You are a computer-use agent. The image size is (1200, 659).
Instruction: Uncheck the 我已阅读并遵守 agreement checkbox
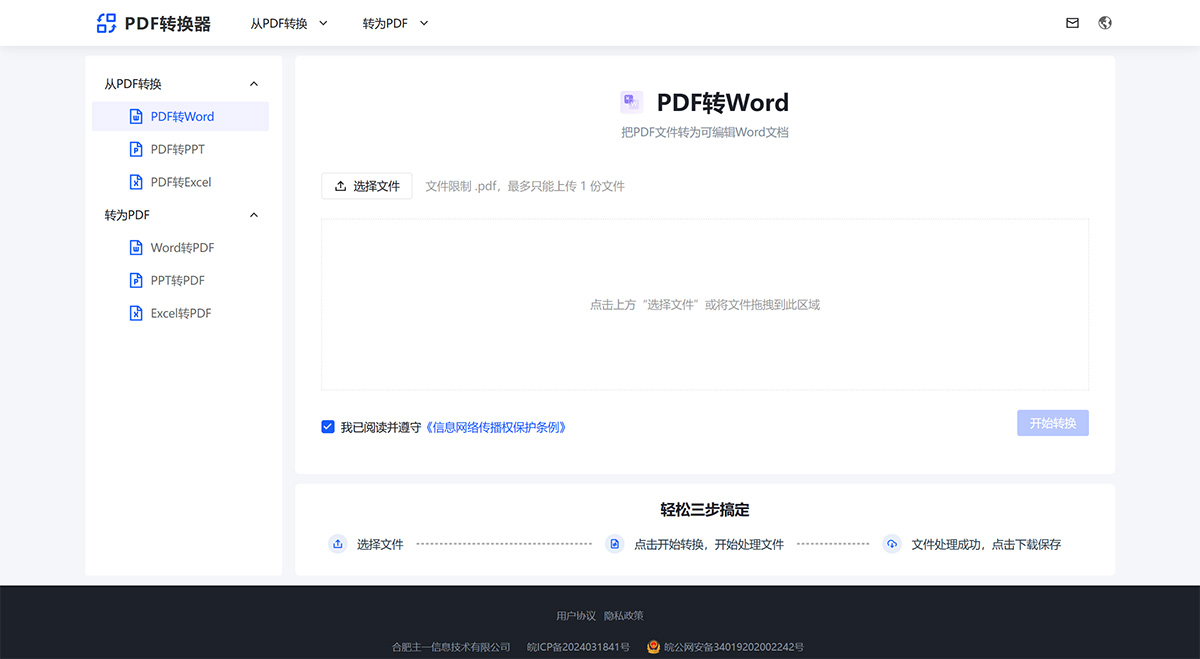(328, 426)
